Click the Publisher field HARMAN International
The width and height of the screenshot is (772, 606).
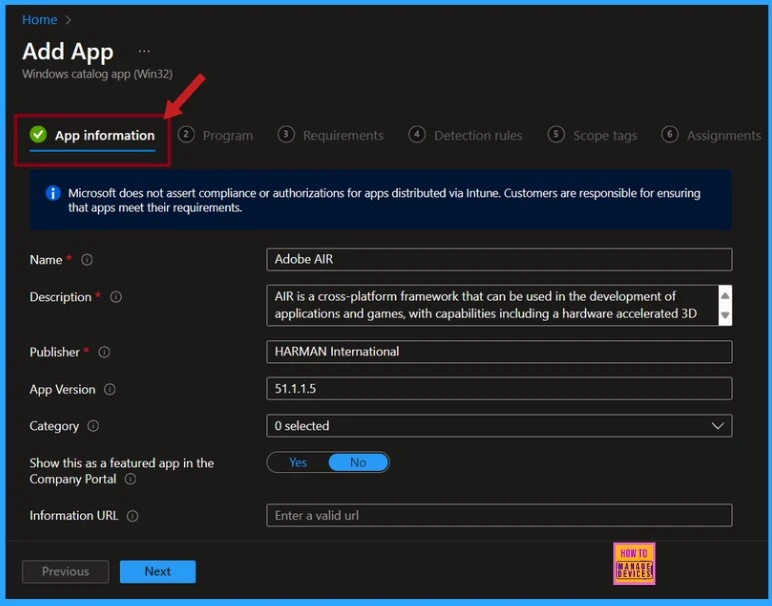(499, 352)
